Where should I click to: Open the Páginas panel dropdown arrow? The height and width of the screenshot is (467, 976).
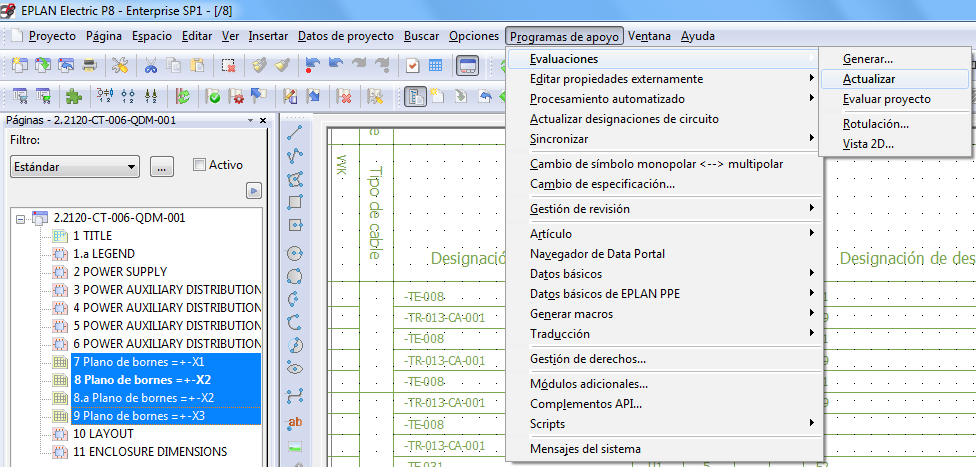tap(250, 121)
